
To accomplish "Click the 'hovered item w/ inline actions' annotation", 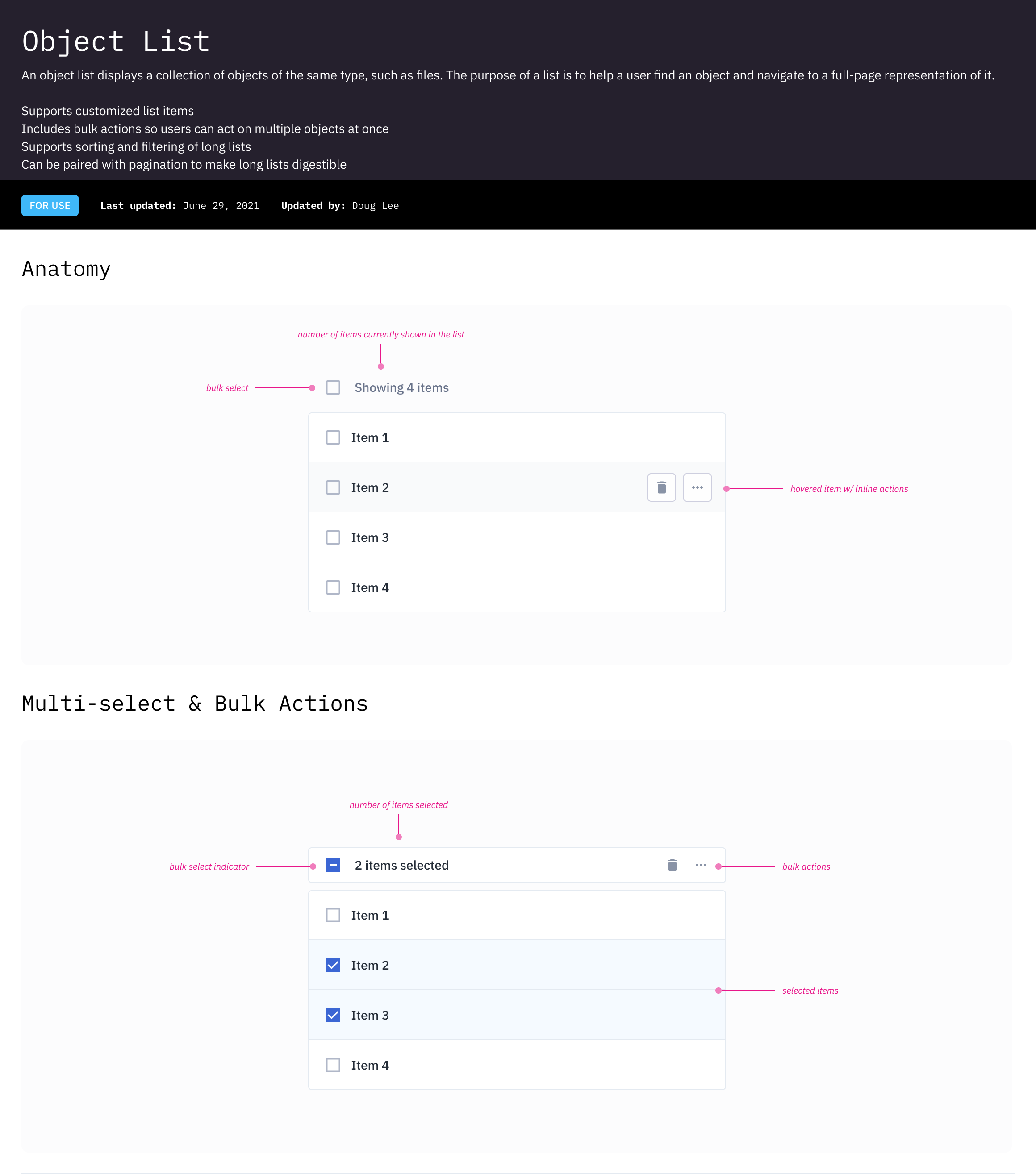I will coord(849,489).
